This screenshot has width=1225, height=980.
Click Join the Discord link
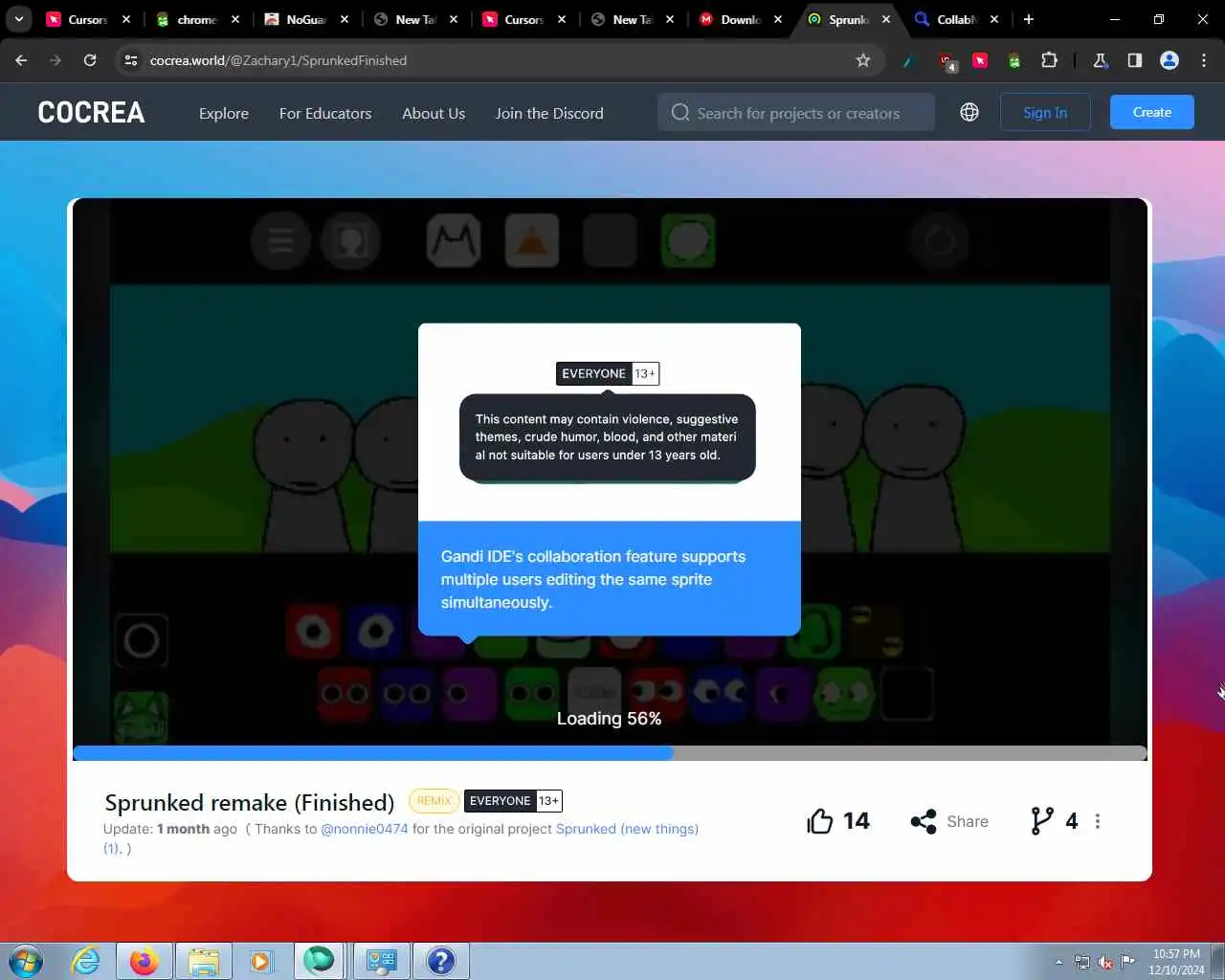(549, 113)
